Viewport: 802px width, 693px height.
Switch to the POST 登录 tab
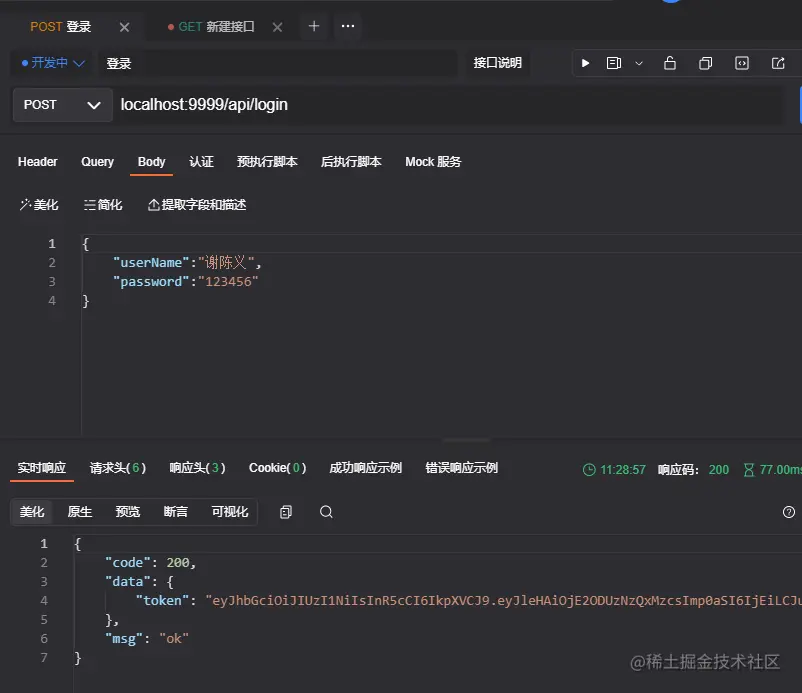point(61,27)
